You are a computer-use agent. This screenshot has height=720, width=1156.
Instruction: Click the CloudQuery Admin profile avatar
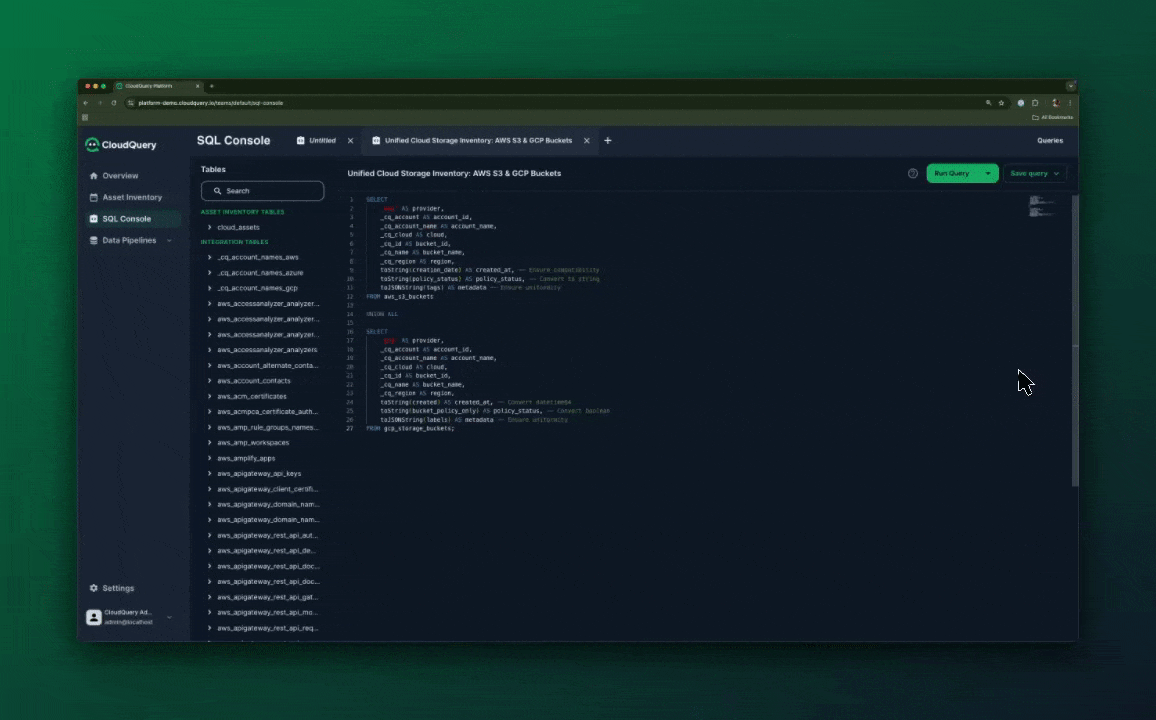pos(93,616)
